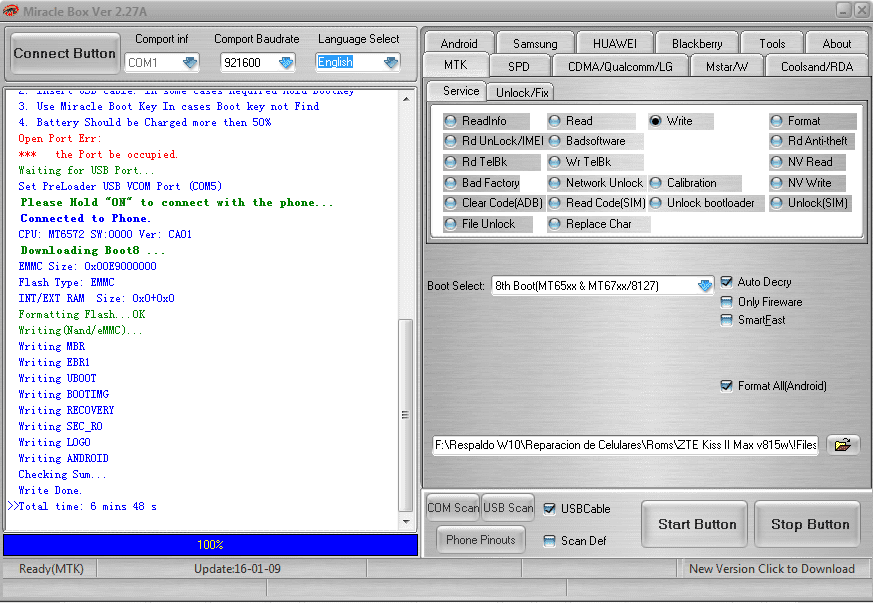This screenshot has width=873, height=603.
Task: Open the Comport inf COM1 dropdown
Action: coord(190,62)
